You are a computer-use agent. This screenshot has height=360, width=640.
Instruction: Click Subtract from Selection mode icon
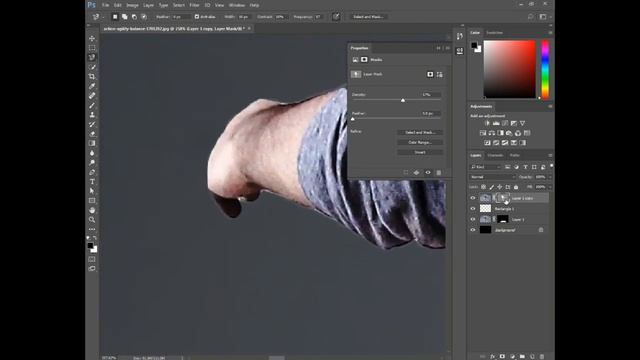[134, 17]
